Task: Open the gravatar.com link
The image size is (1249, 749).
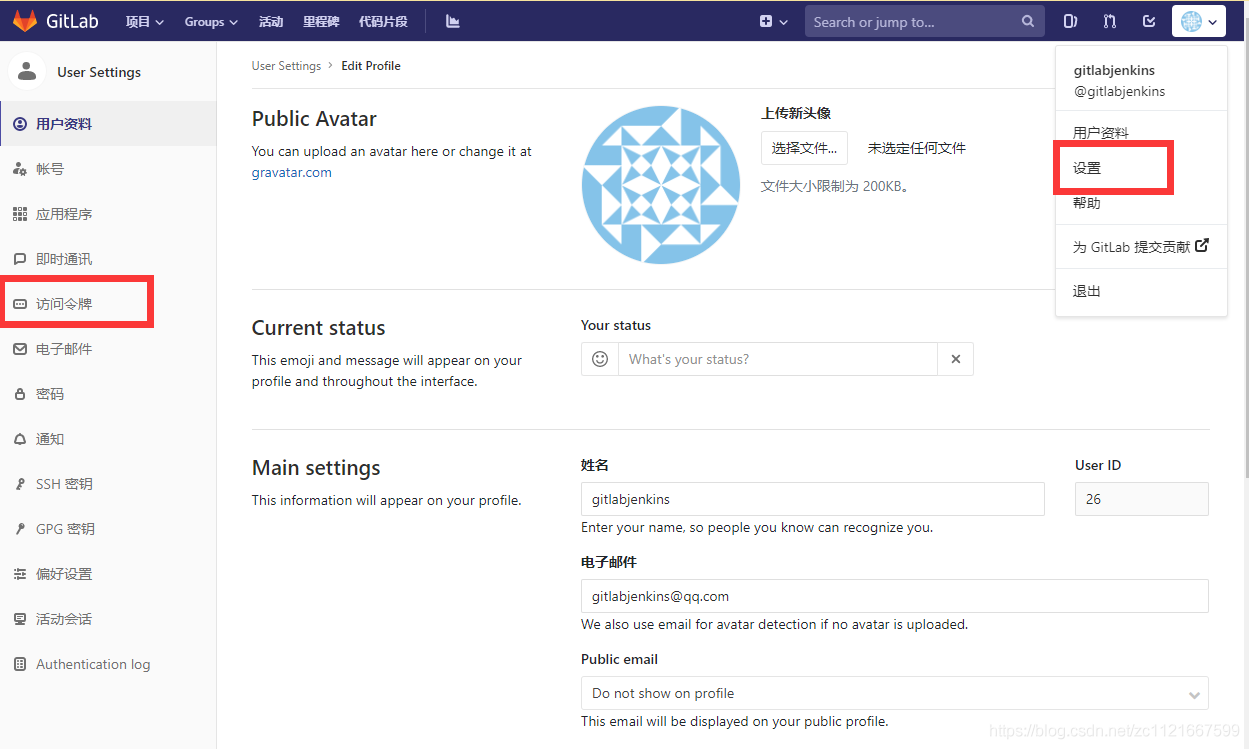Action: point(291,172)
